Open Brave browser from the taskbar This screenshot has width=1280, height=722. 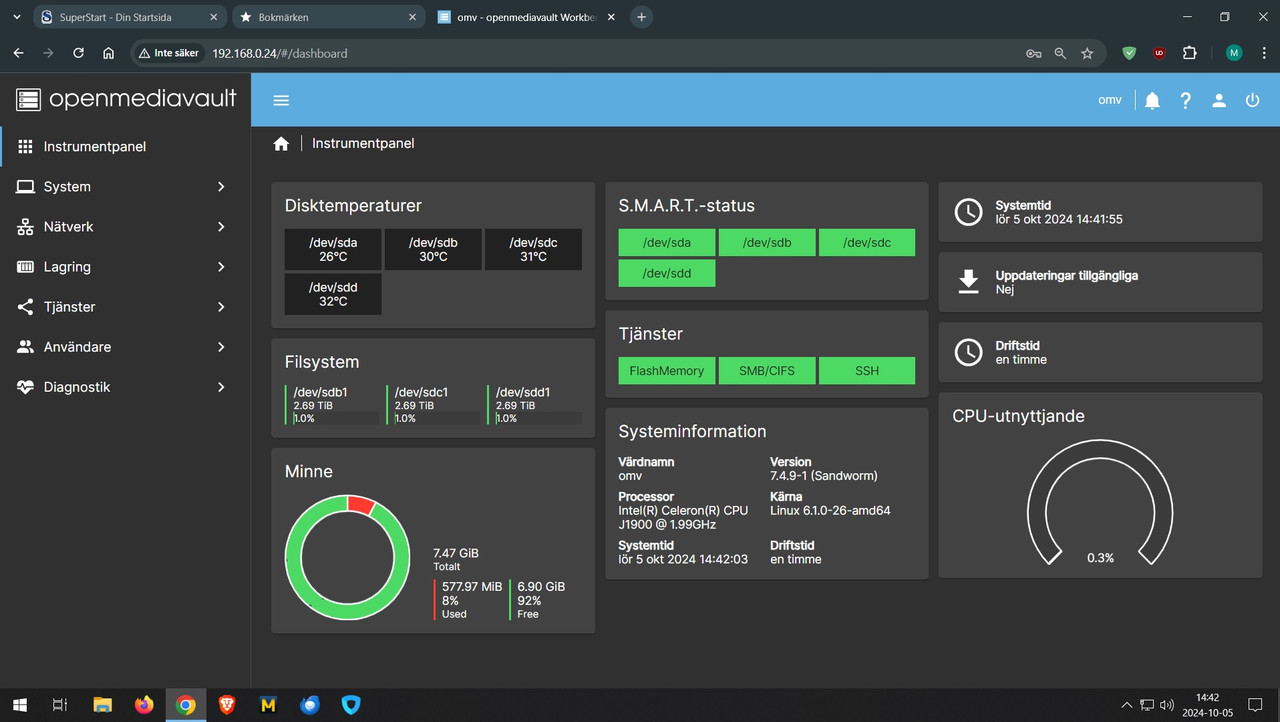227,705
